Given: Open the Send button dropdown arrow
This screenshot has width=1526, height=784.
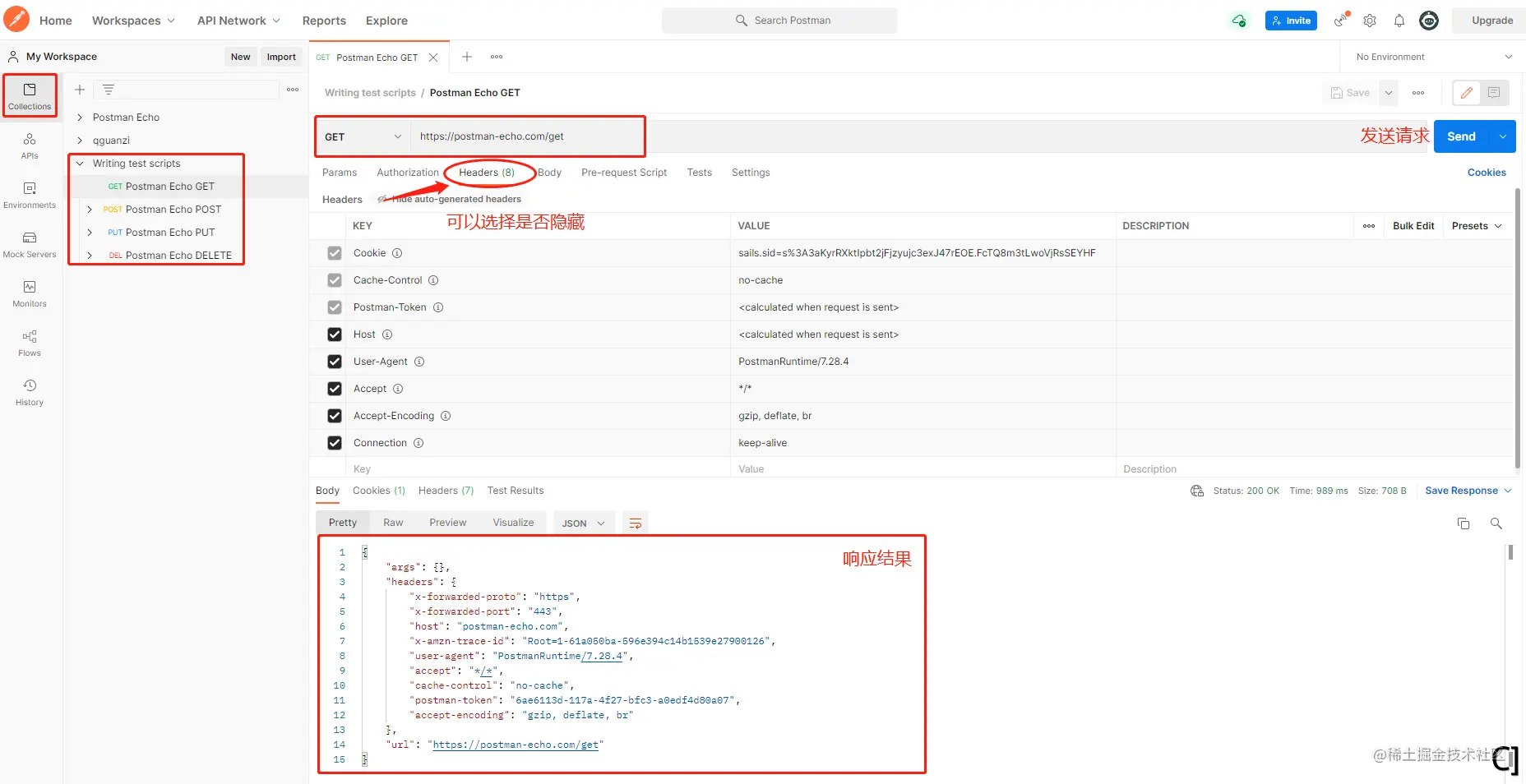Looking at the screenshot, I should point(1502,136).
